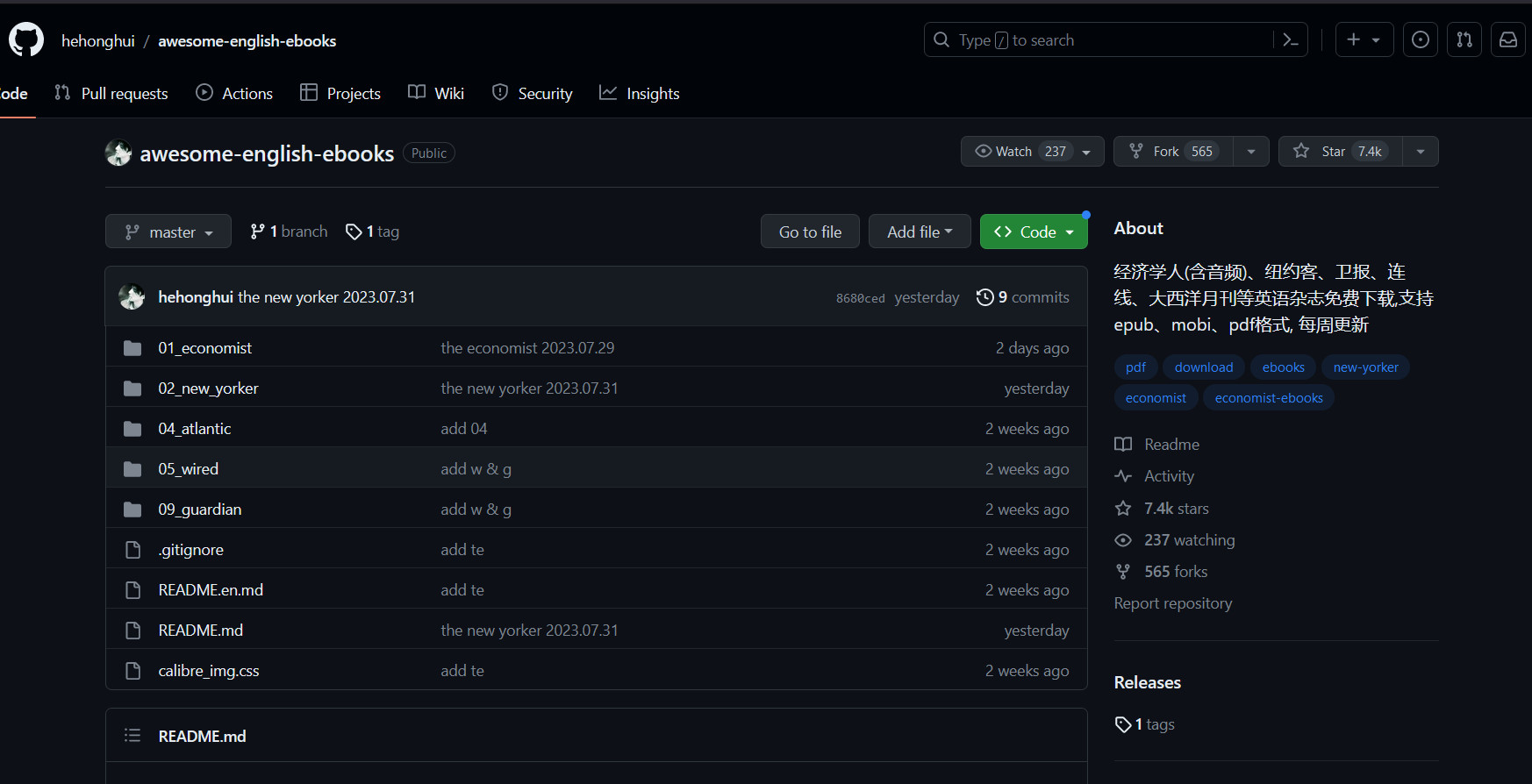This screenshot has height=784, width=1532.
Task: Click the pulse icon next to Activity
Action: click(x=1123, y=476)
